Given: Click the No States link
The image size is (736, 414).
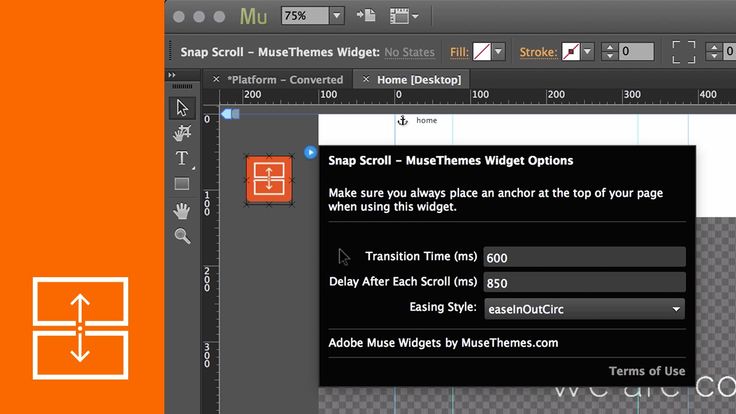Looking at the screenshot, I should coord(409,52).
